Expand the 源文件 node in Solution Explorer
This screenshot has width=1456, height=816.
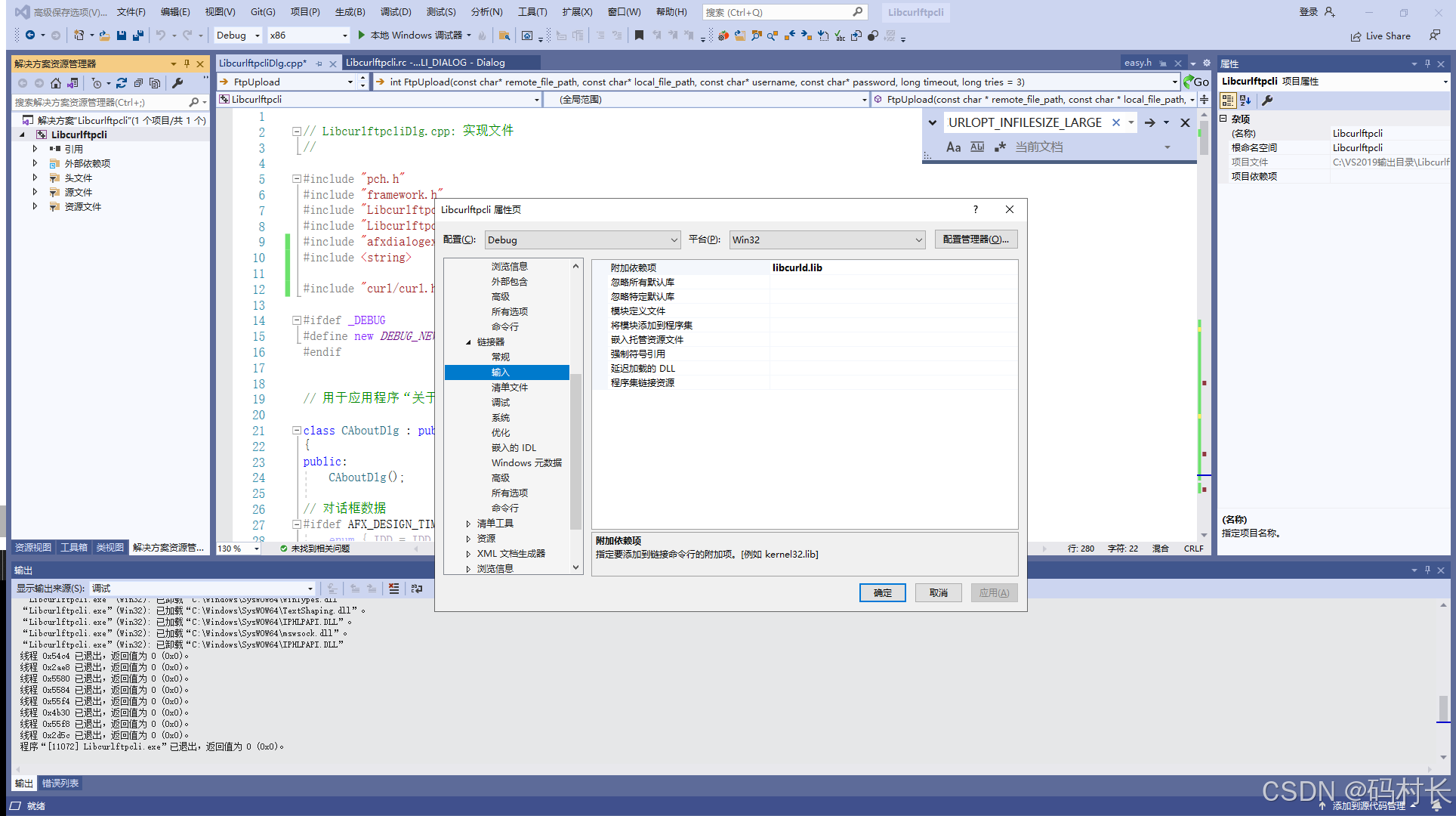coord(35,192)
